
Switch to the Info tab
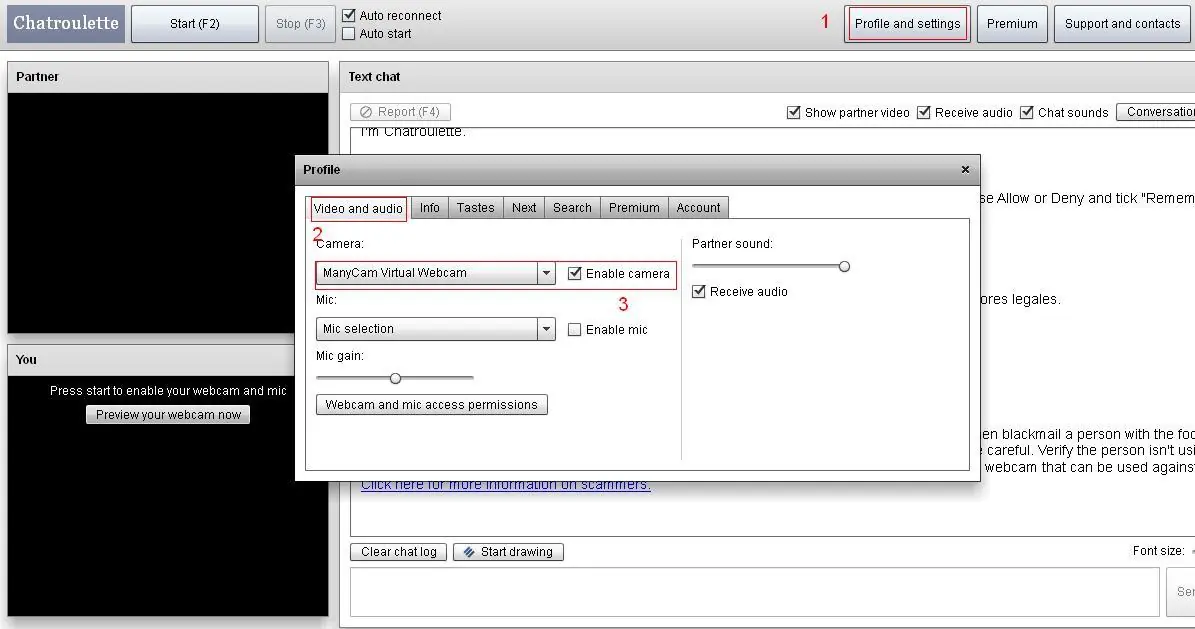coord(430,207)
